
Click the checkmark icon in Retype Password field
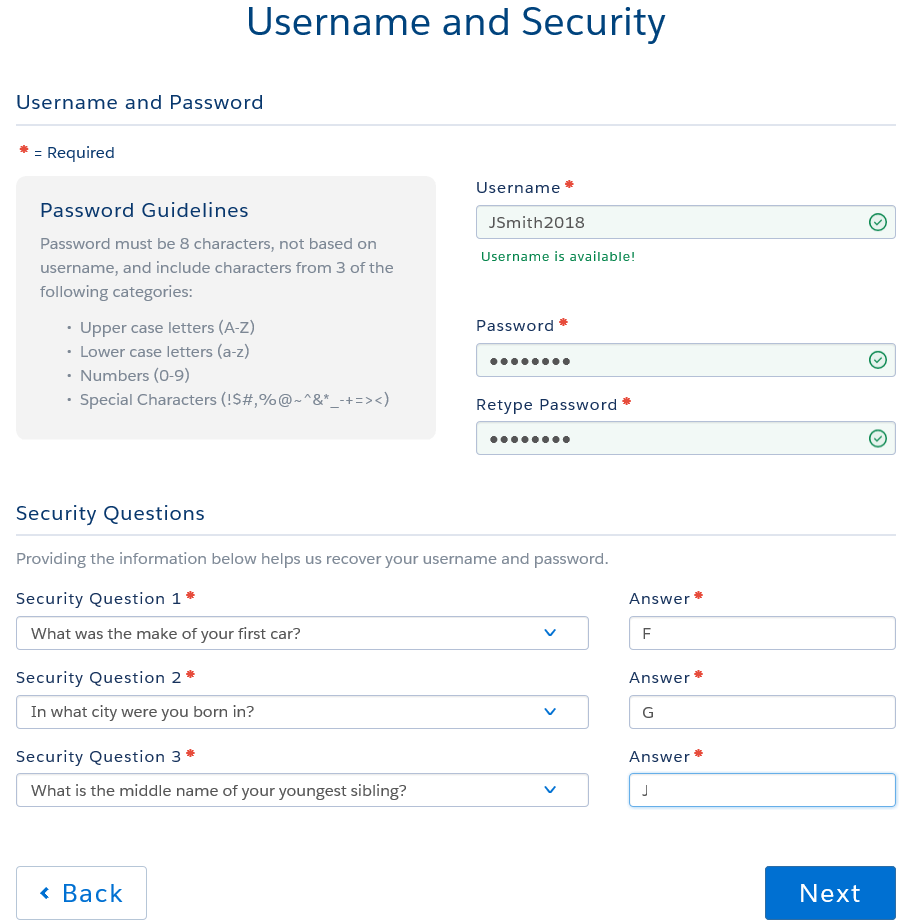877,438
